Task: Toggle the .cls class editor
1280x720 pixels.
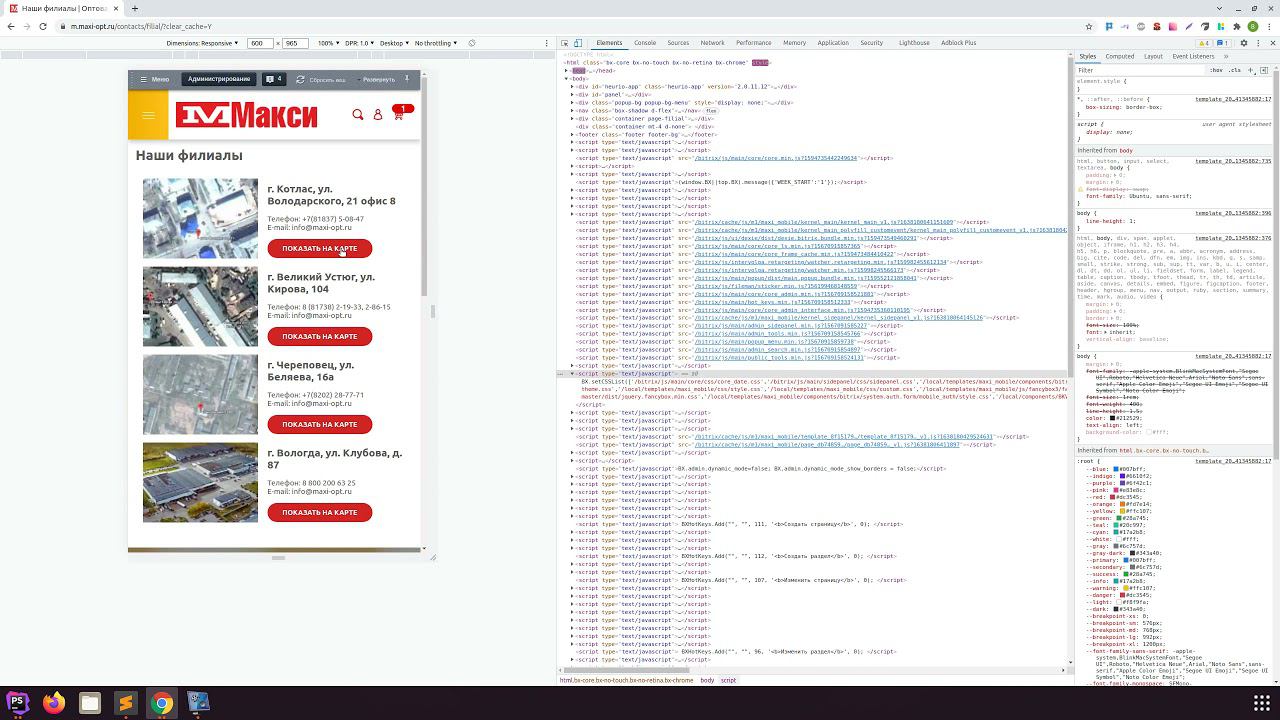Action: (1236, 71)
